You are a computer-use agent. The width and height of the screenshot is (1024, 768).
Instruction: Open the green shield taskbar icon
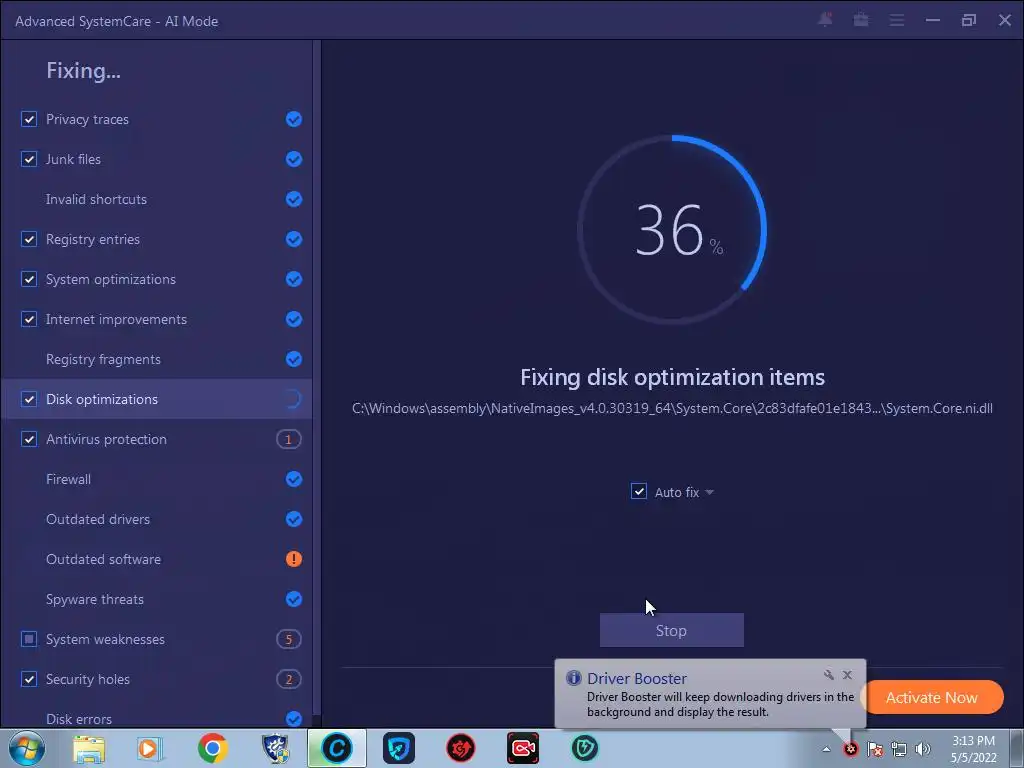coord(585,748)
